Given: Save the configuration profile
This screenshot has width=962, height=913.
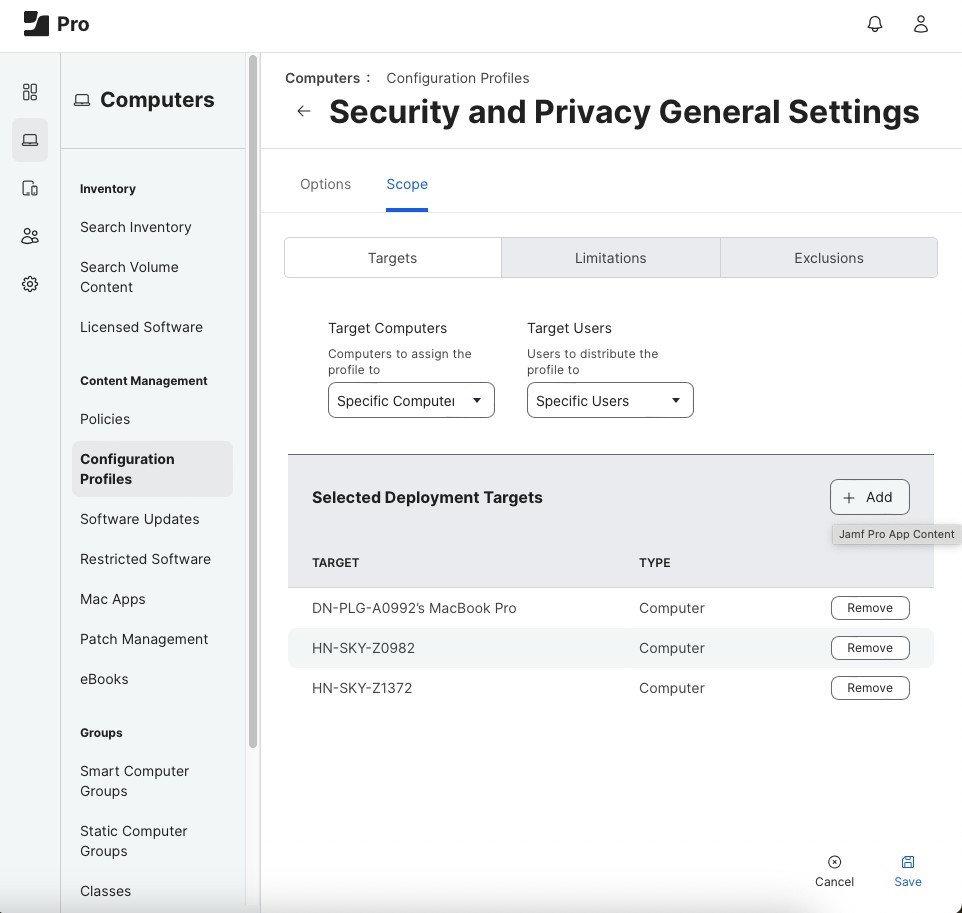Looking at the screenshot, I should tap(908, 871).
